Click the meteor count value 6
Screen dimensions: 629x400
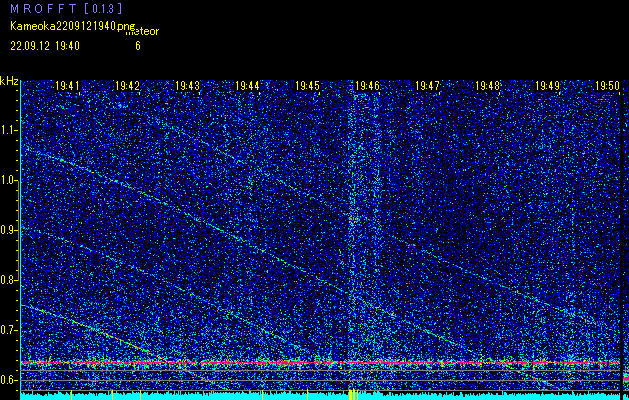tap(138, 46)
